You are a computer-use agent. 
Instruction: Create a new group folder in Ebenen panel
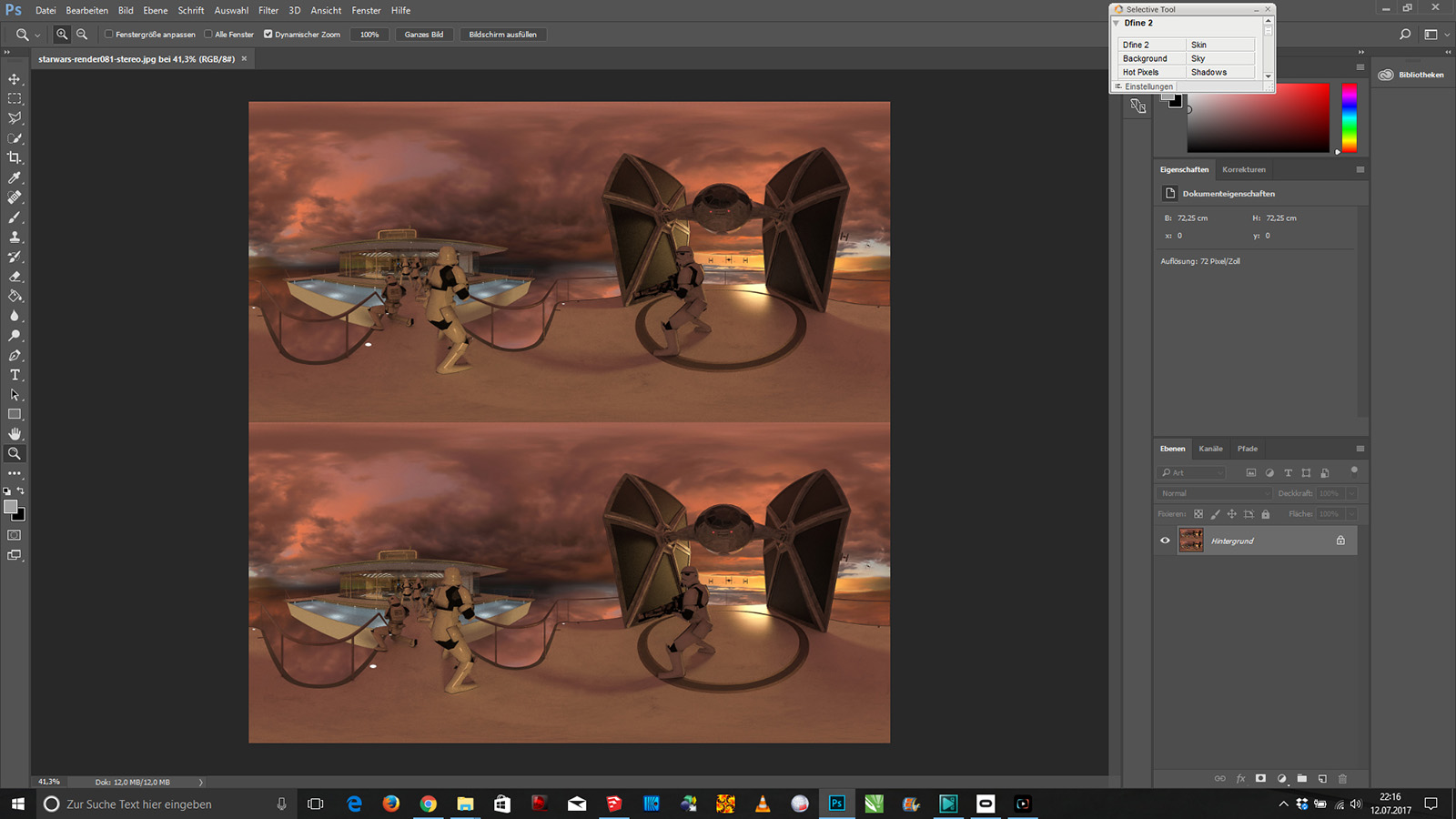tap(1302, 779)
